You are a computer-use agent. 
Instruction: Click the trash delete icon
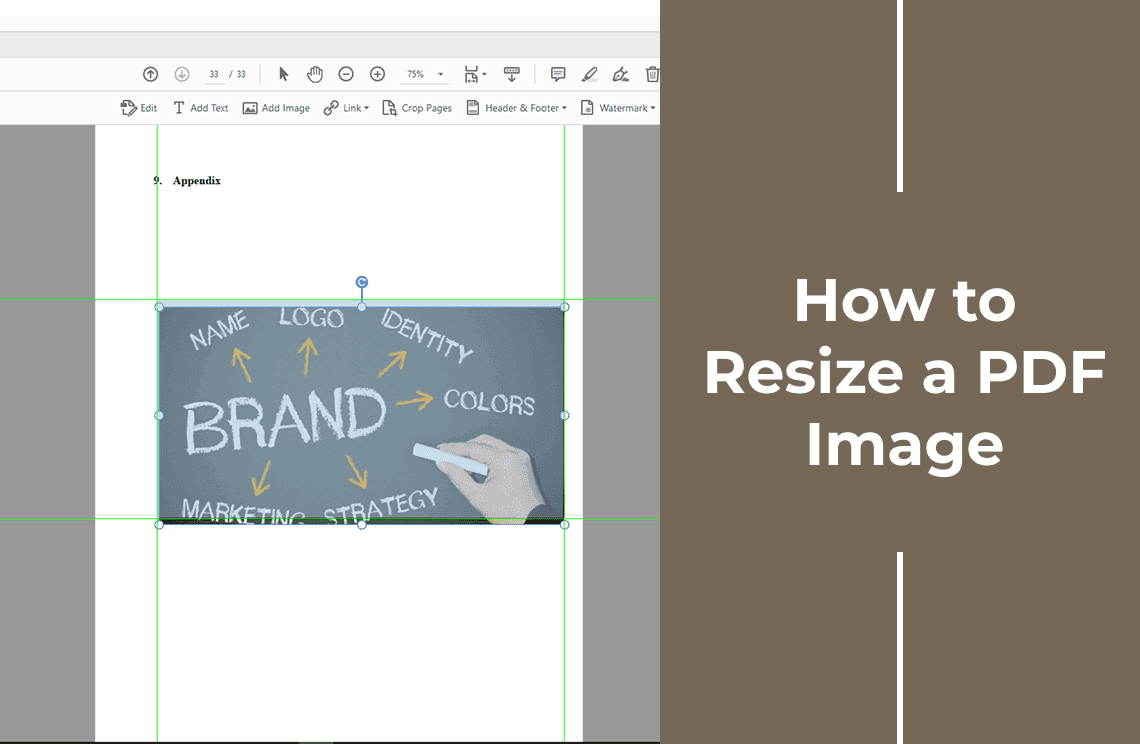tap(651, 74)
